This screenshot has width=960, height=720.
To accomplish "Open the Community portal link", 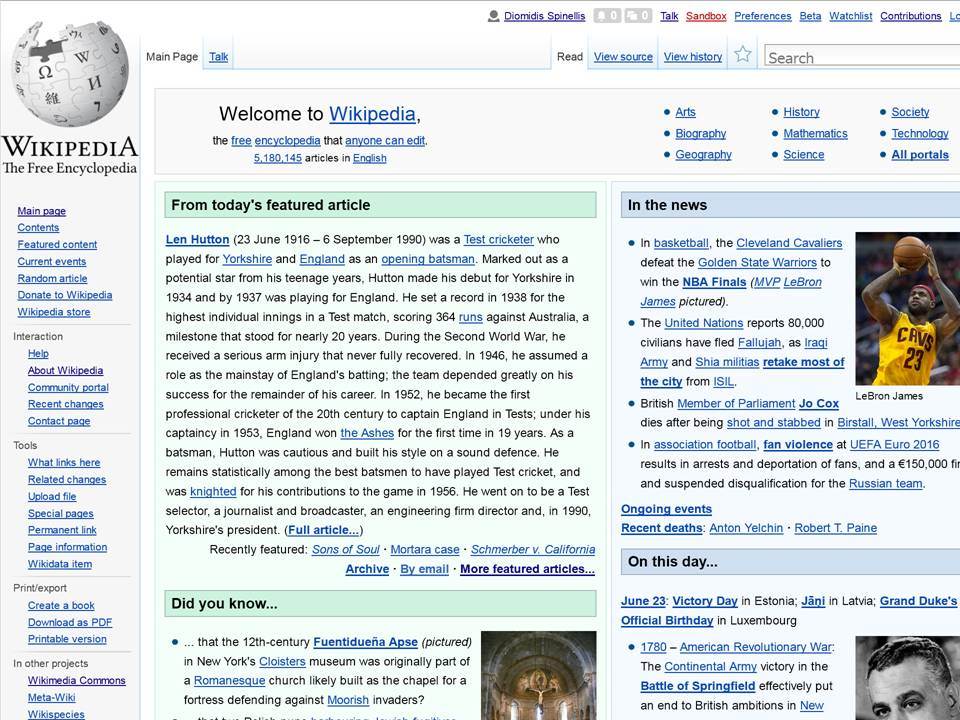I will pos(68,387).
